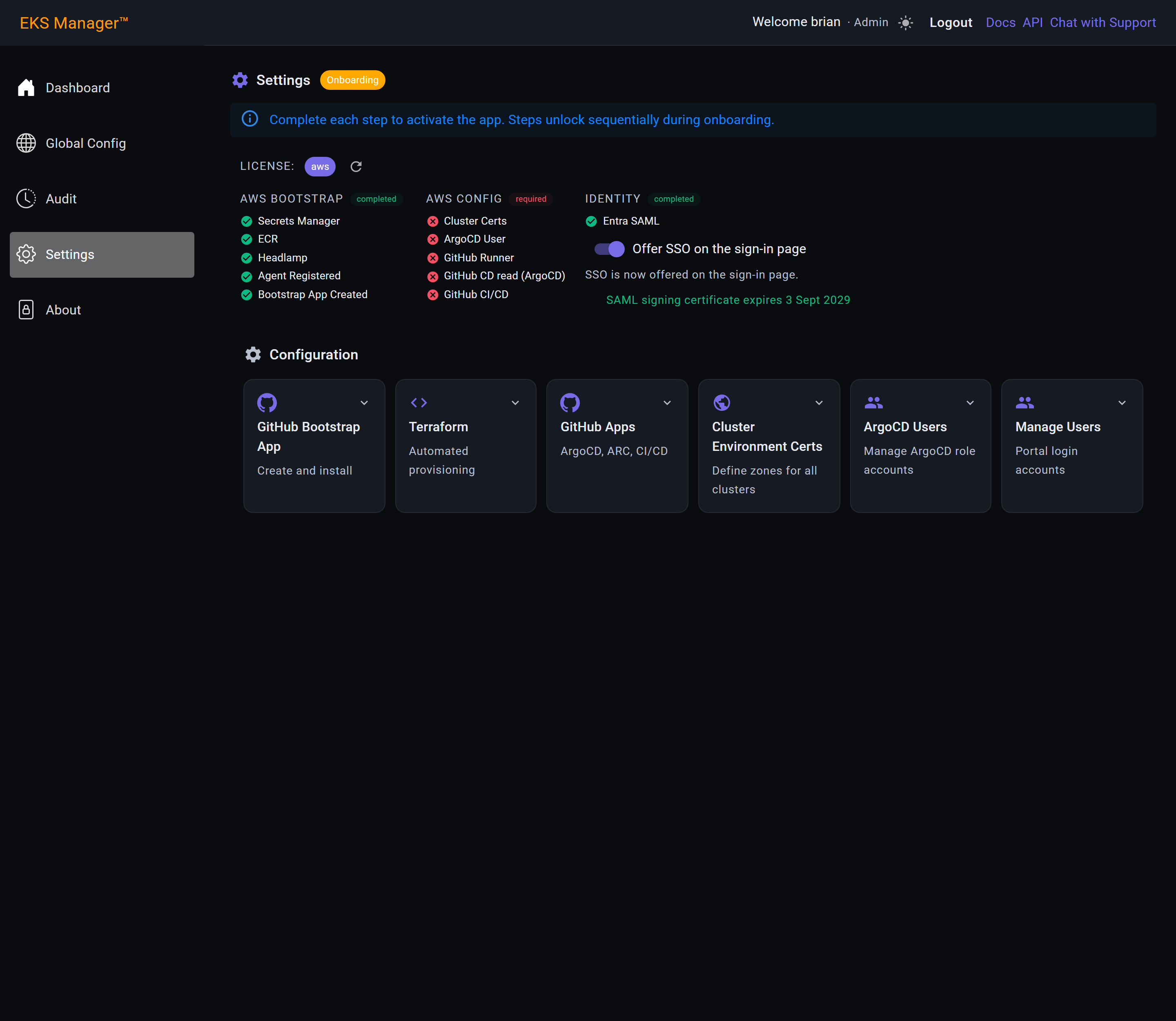1176x1021 pixels.
Task: Click the gear icon next to Configuration
Action: [253, 354]
